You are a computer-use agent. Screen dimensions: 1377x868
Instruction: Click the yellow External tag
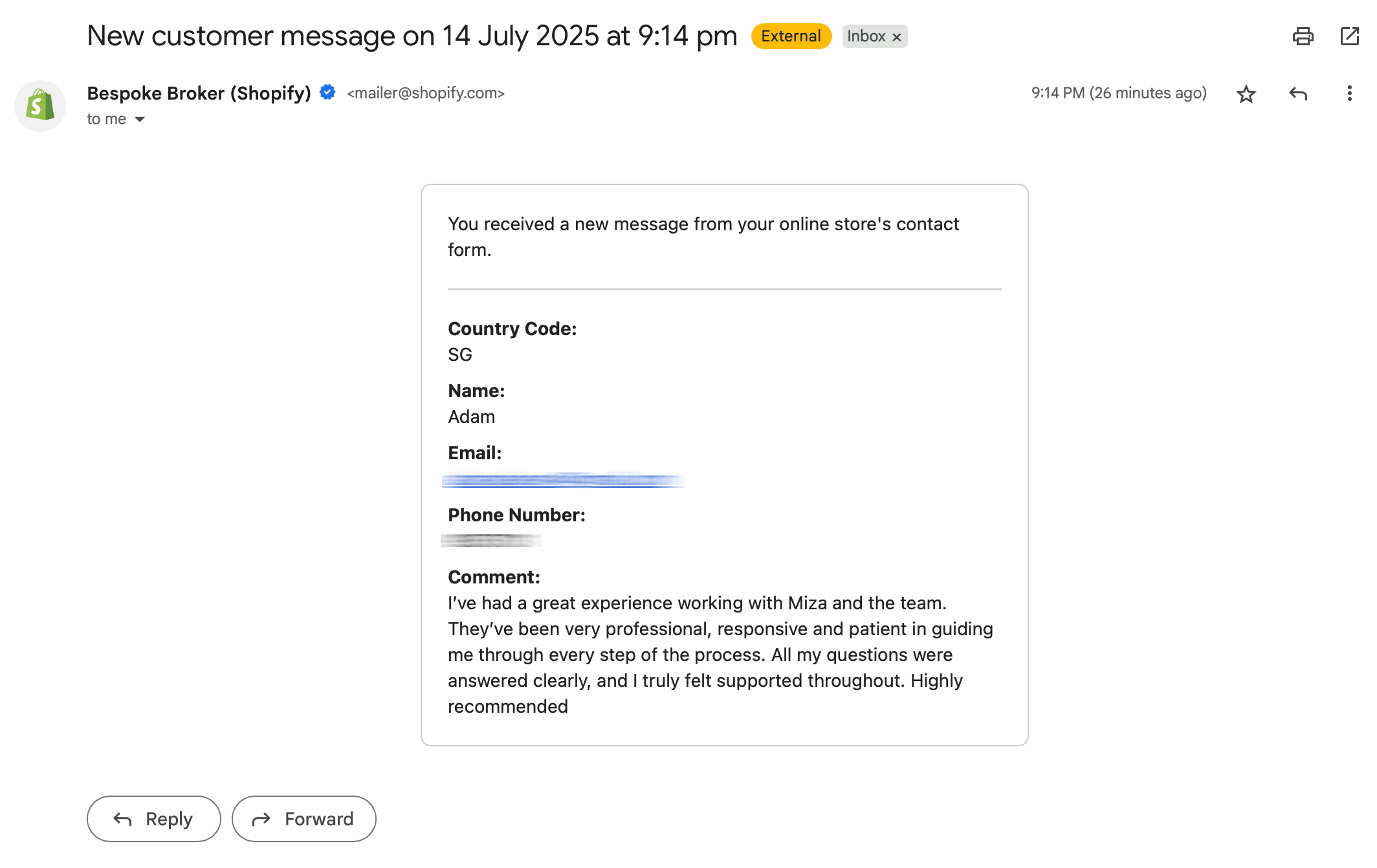tap(791, 36)
